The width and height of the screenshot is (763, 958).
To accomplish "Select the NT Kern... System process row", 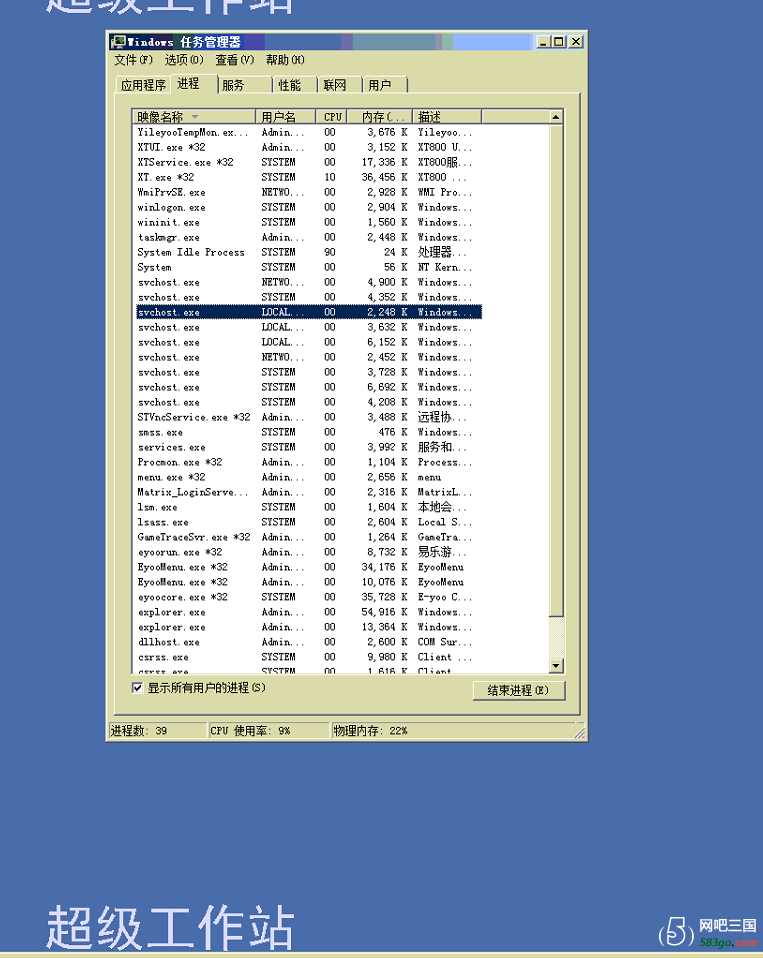I will point(308,267).
